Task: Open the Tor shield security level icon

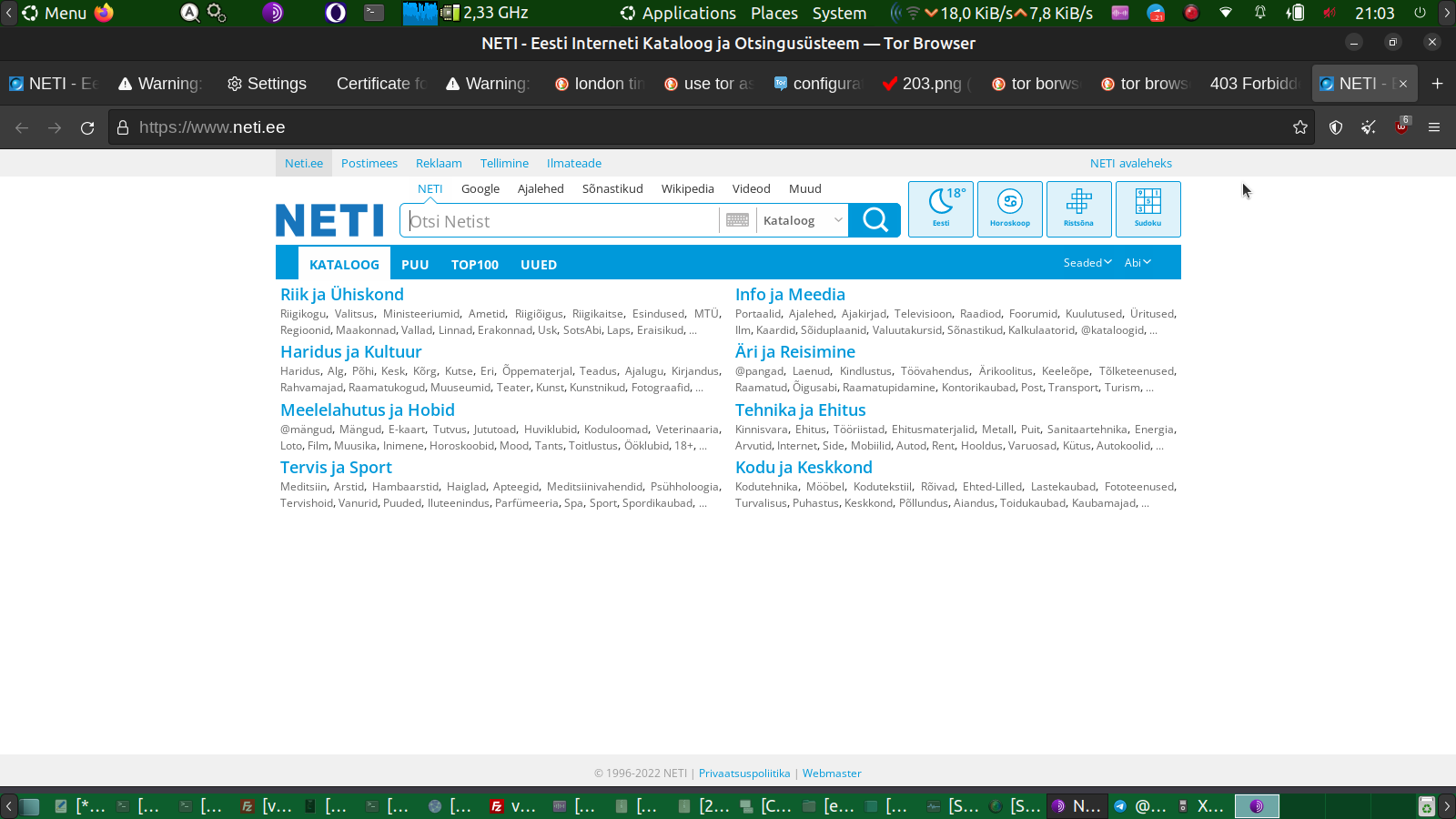Action: pos(1336,127)
